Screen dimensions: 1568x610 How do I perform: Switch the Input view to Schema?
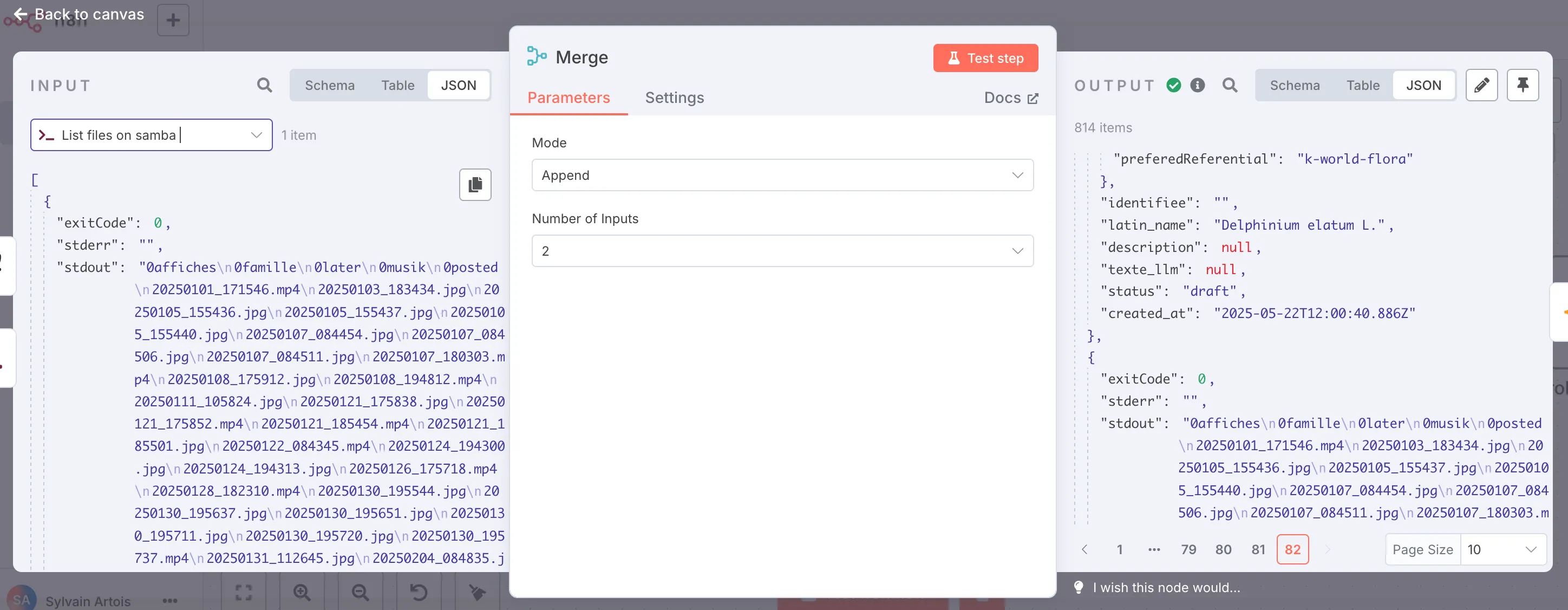coord(329,85)
